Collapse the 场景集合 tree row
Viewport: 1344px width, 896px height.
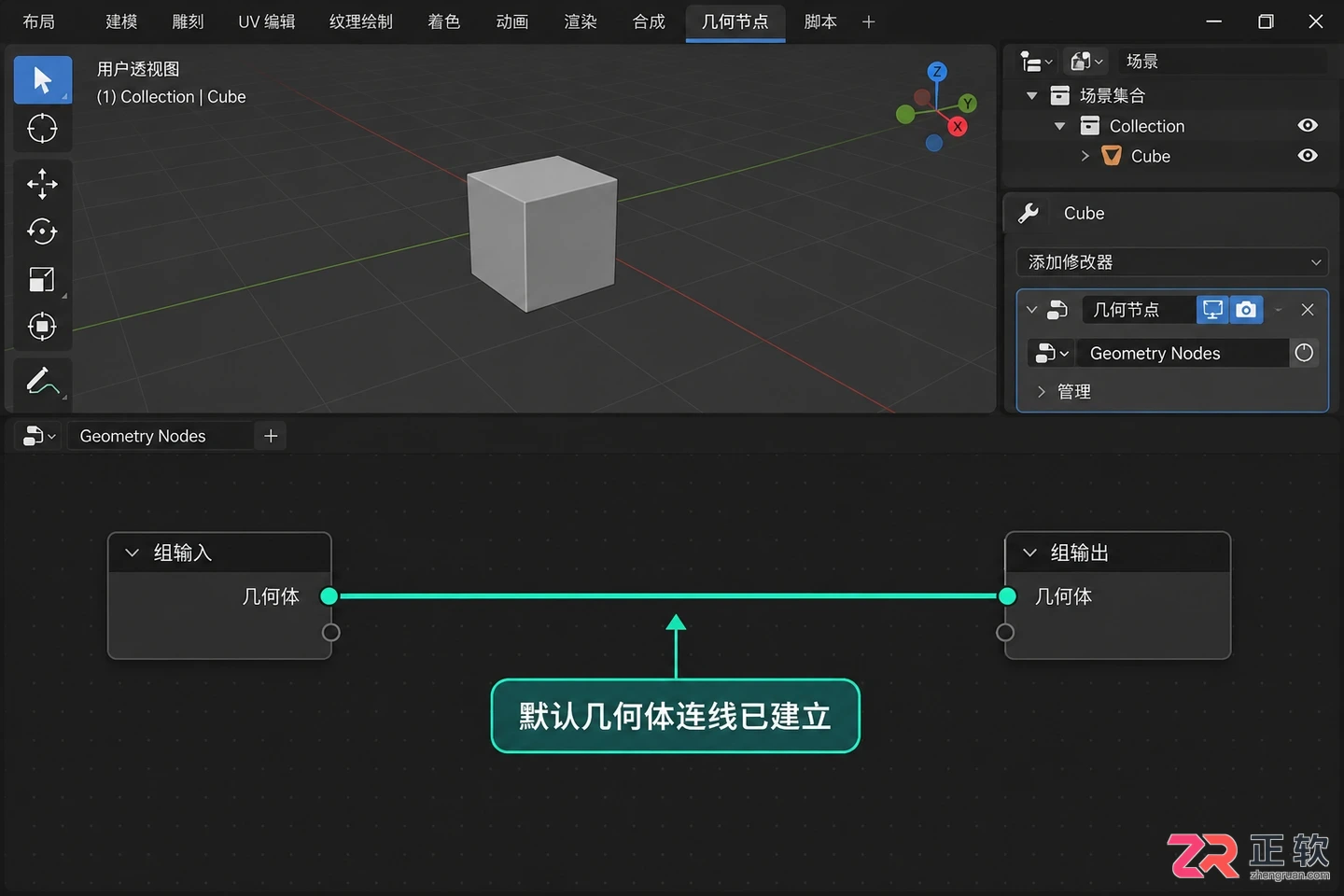pyautogui.click(x=1031, y=95)
